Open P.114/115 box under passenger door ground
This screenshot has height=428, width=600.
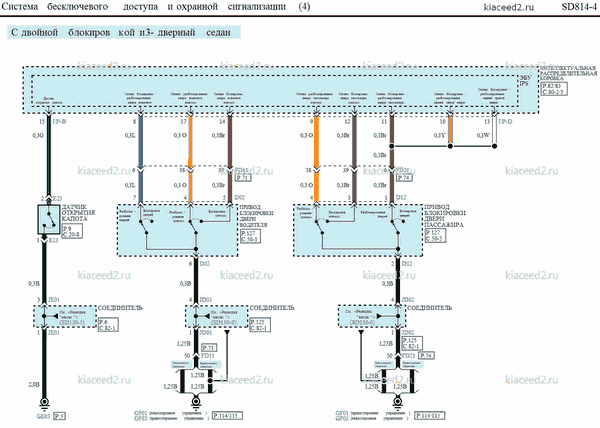[430, 415]
